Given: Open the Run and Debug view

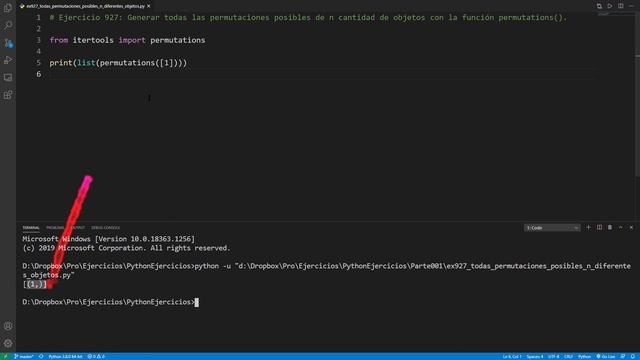Looking at the screenshot, I should (x=8, y=60).
